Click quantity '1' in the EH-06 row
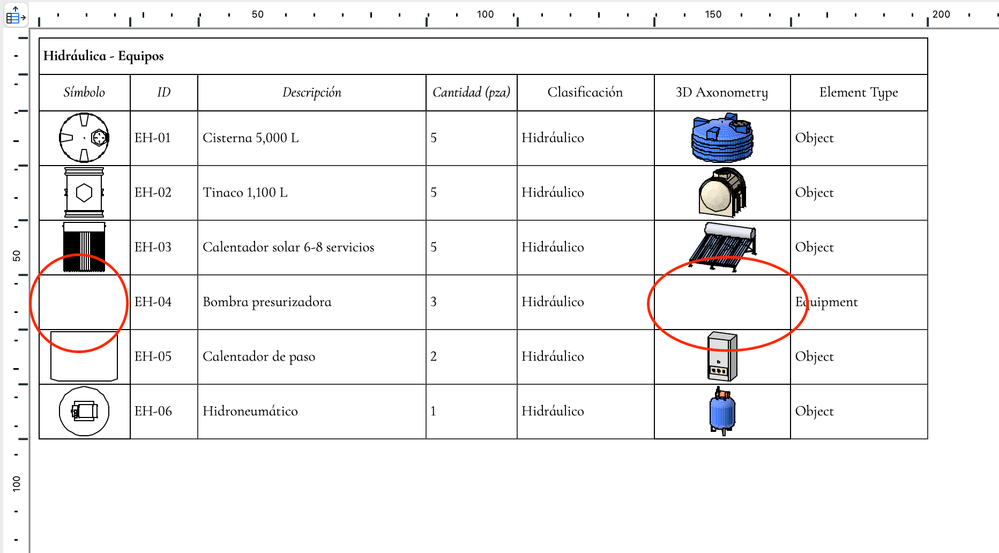Image resolution: width=999 pixels, height=553 pixels. tap(433, 412)
